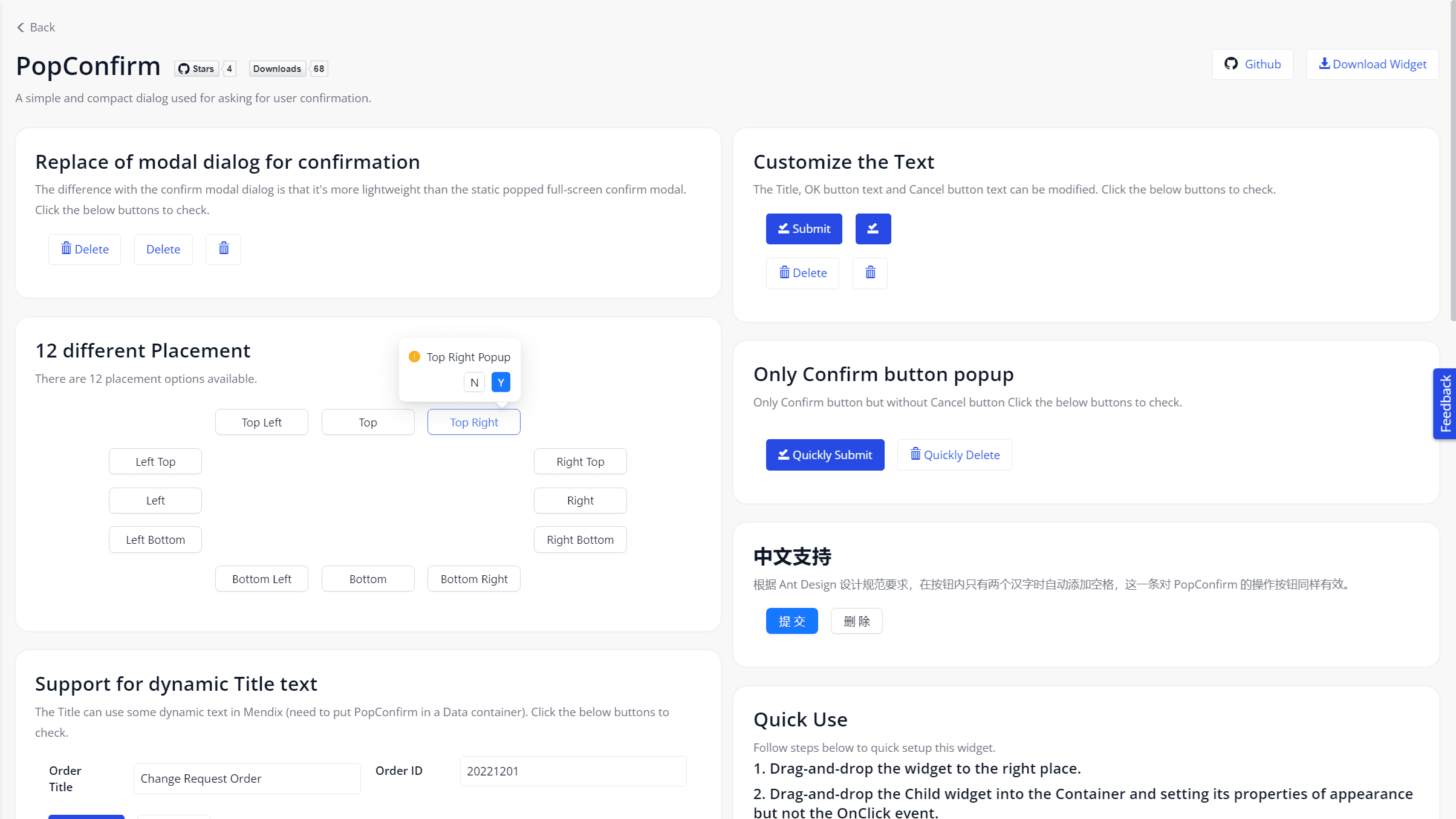1456x819 pixels.
Task: Click the trash-only Delete icon button
Action: [x=223, y=249]
